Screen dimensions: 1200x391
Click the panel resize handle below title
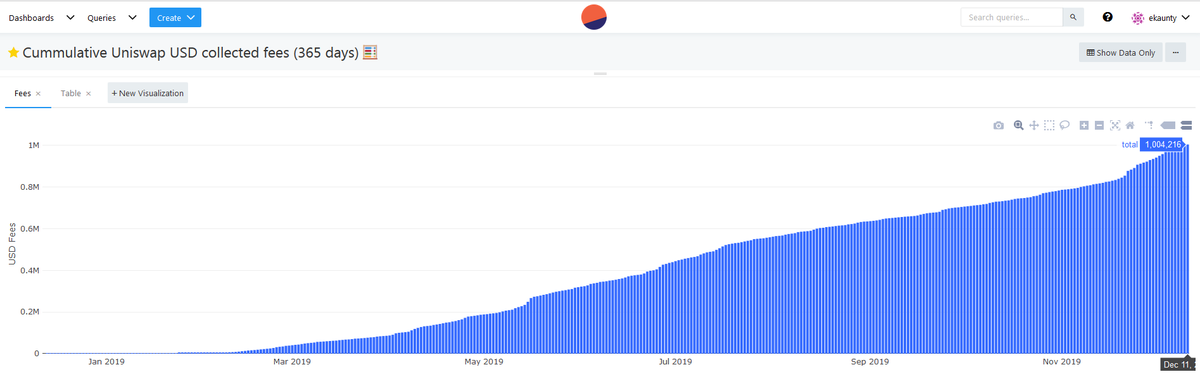pyautogui.click(x=600, y=73)
